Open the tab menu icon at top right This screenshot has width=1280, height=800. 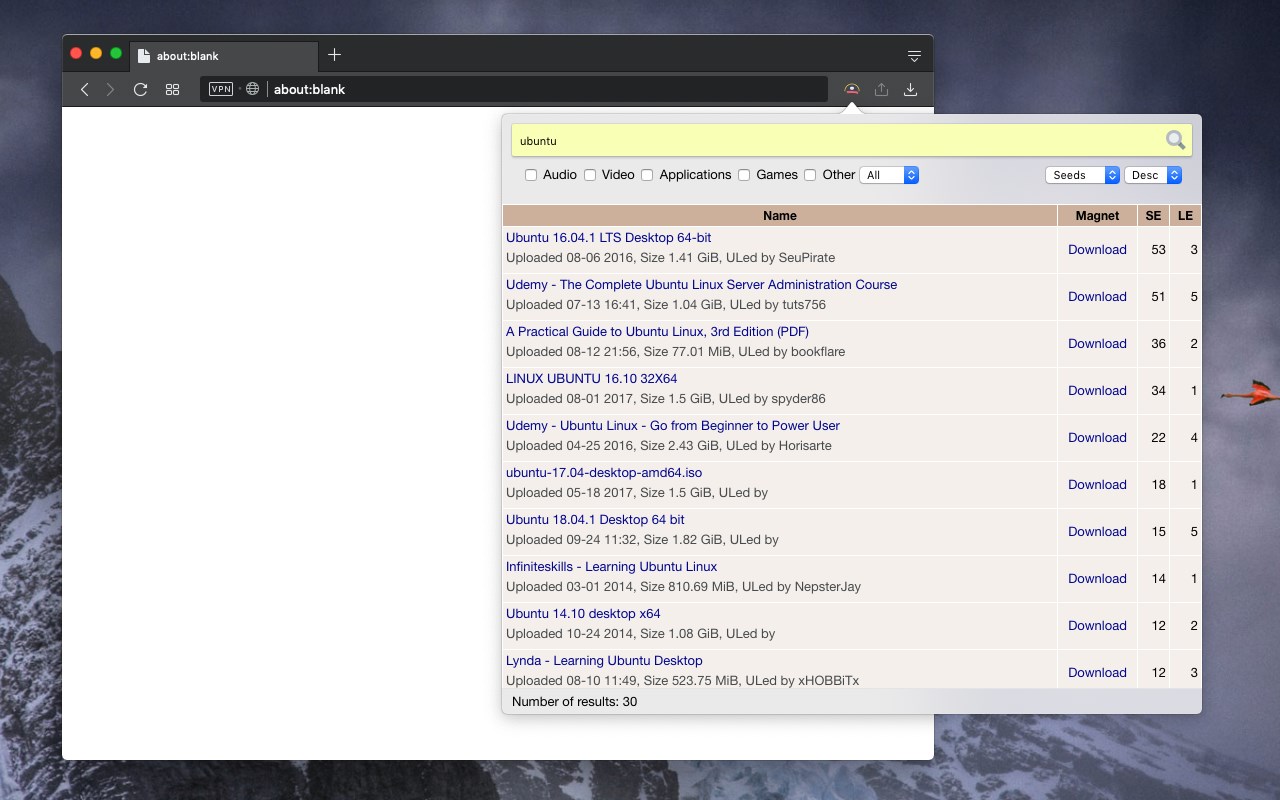point(914,55)
